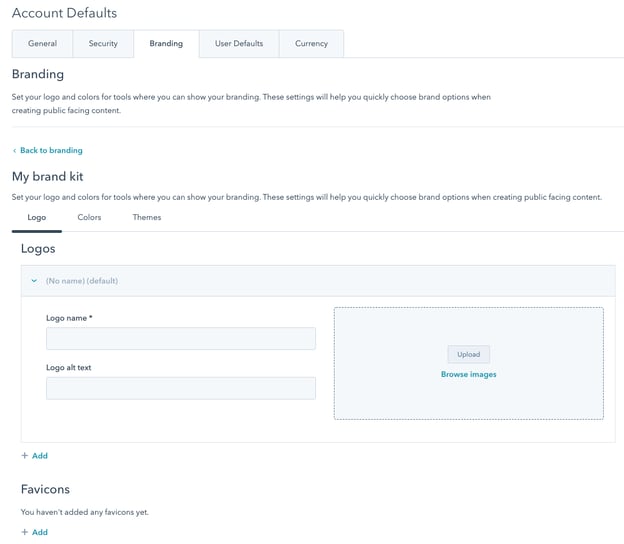Go to the User Defaults tab
The width and height of the screenshot is (624, 544).
(x=239, y=44)
